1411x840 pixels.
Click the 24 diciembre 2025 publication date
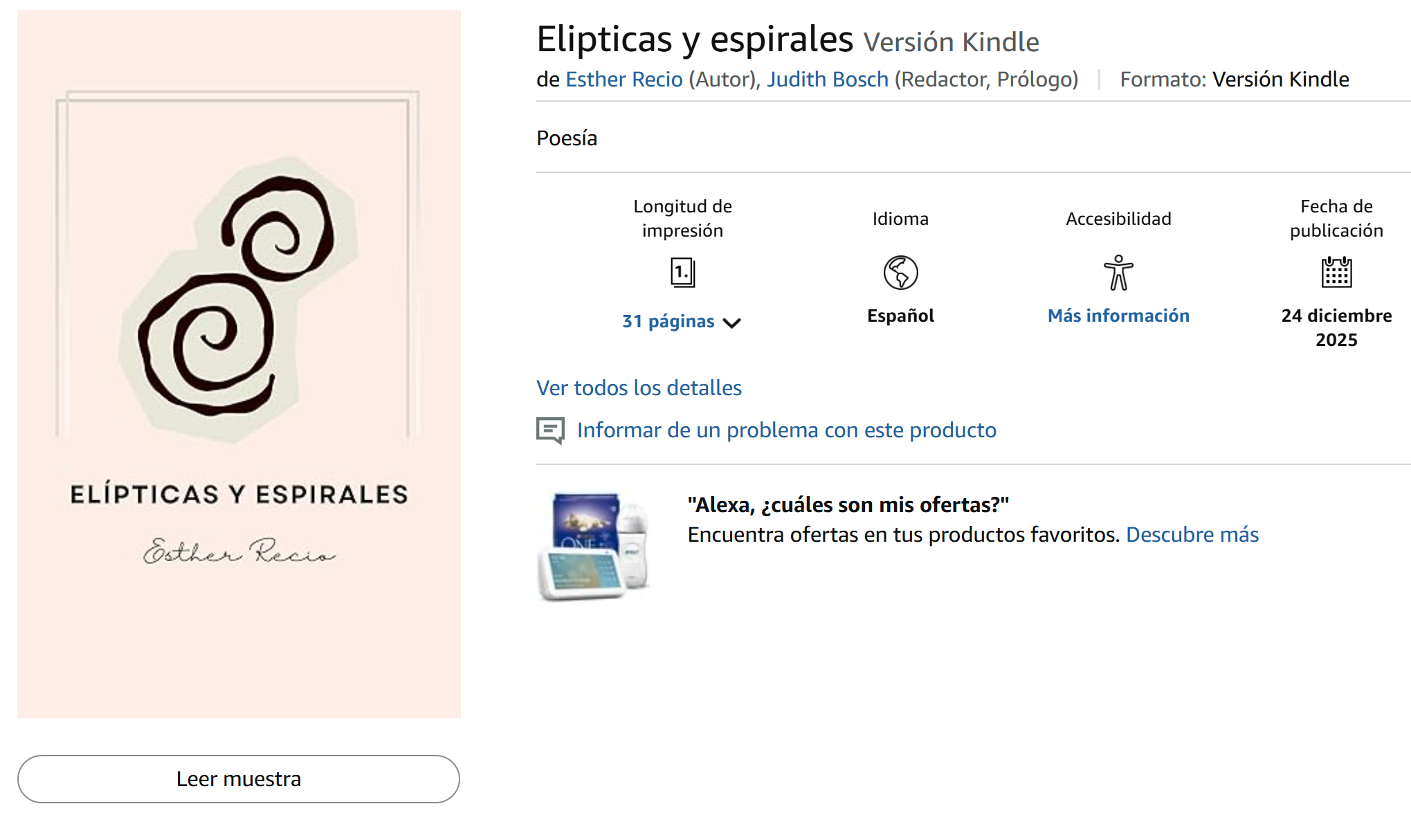point(1336,327)
